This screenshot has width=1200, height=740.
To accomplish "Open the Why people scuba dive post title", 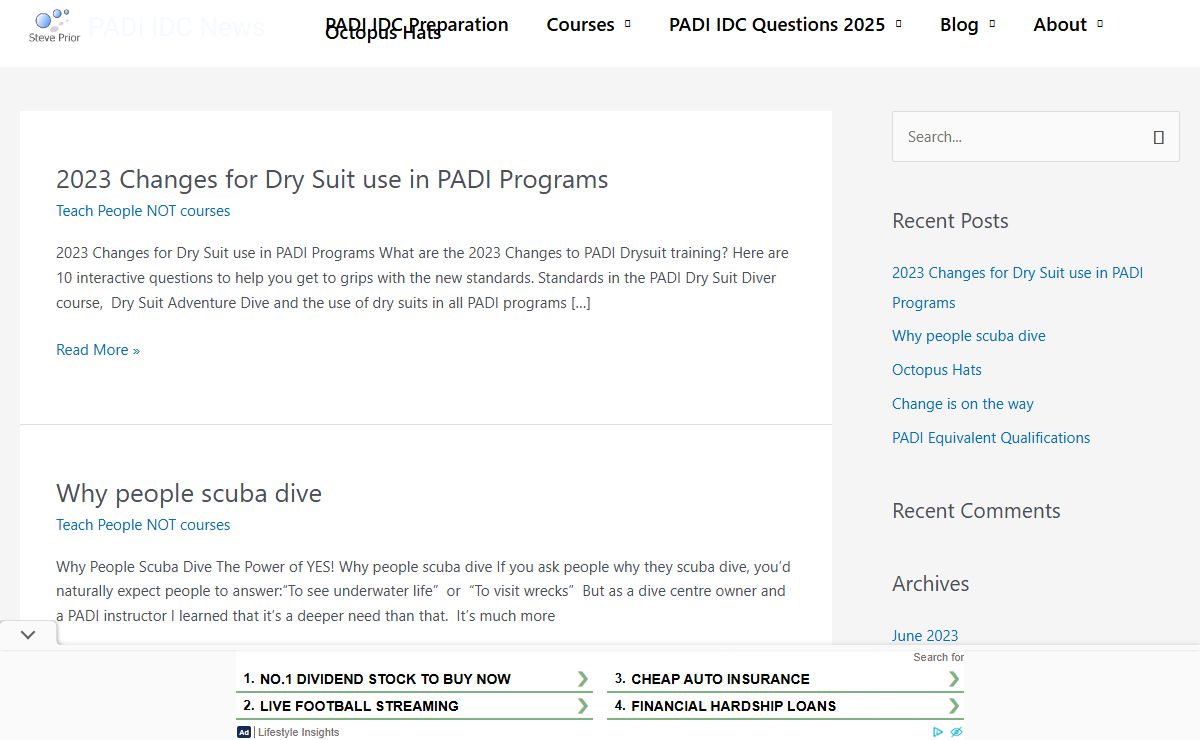I will coord(189,493).
